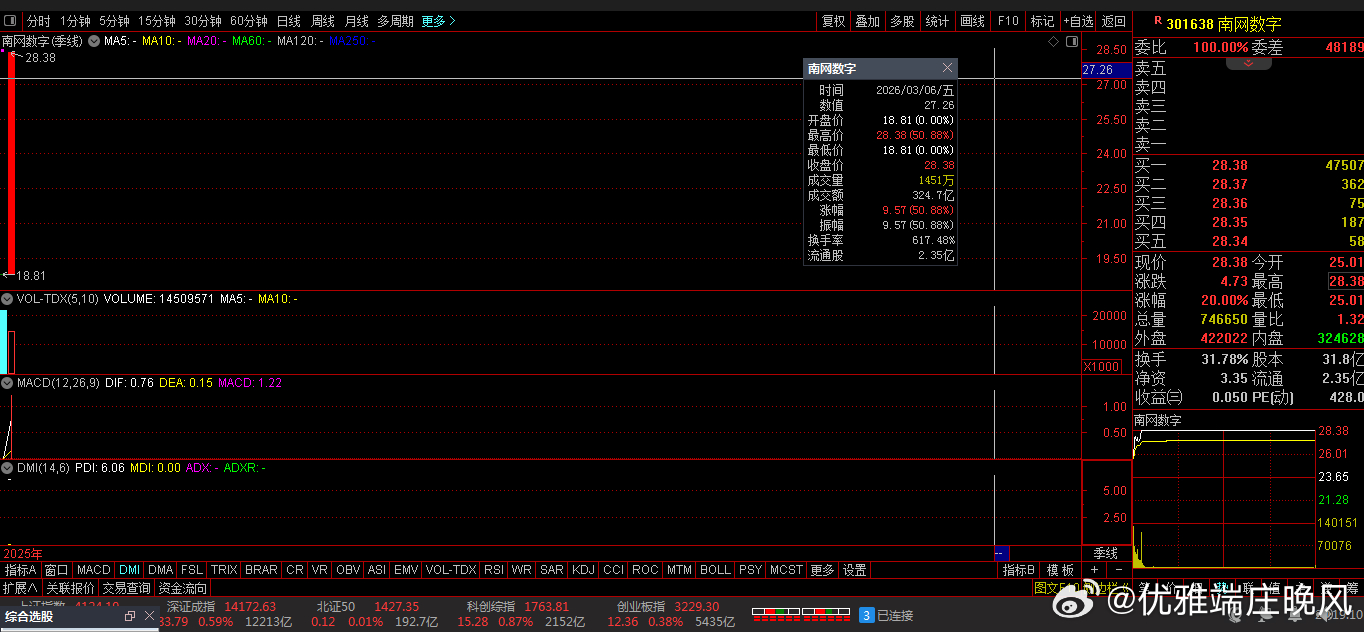Select the DMA indicator tab

(x=160, y=570)
